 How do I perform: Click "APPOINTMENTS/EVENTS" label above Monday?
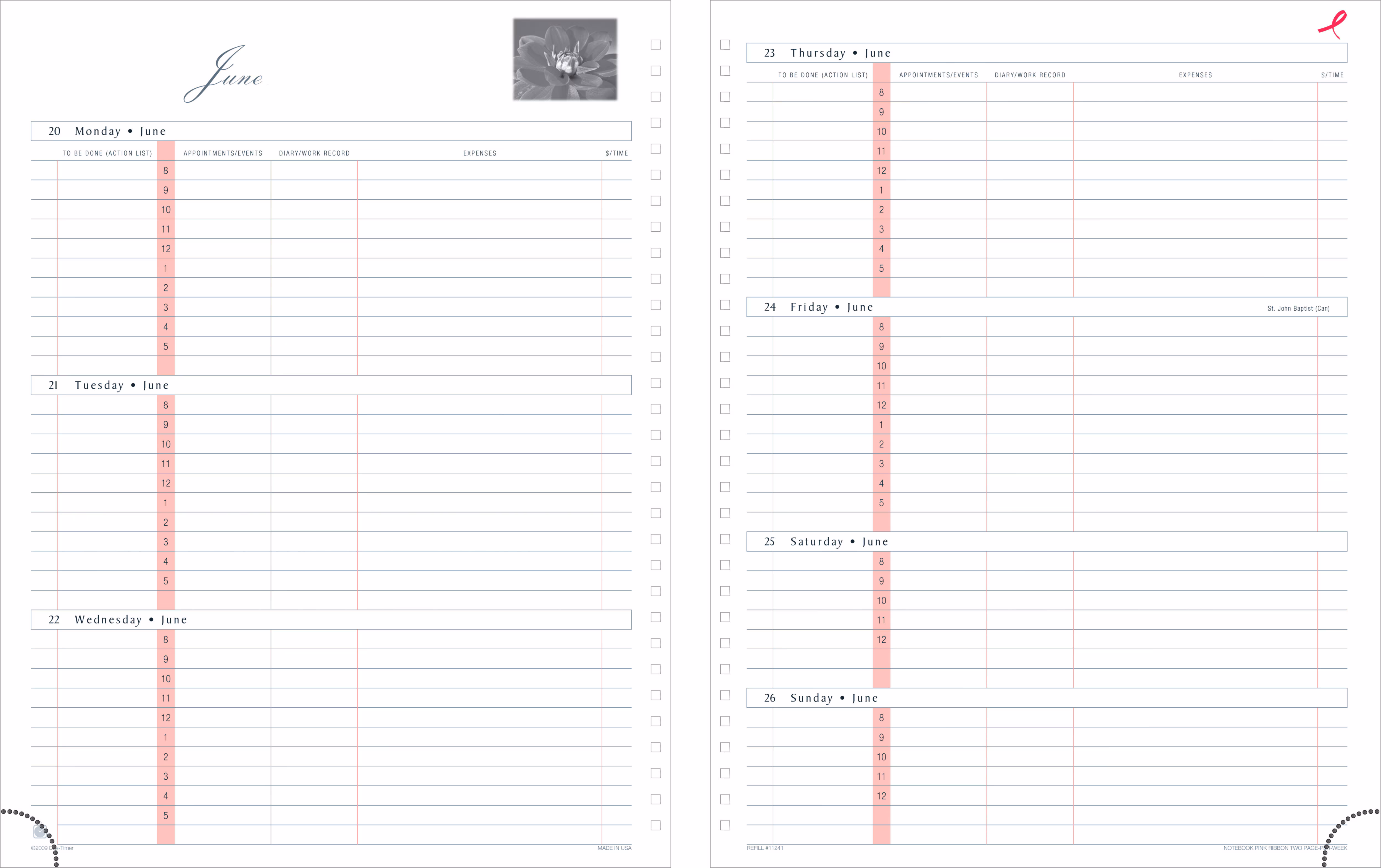click(x=223, y=153)
